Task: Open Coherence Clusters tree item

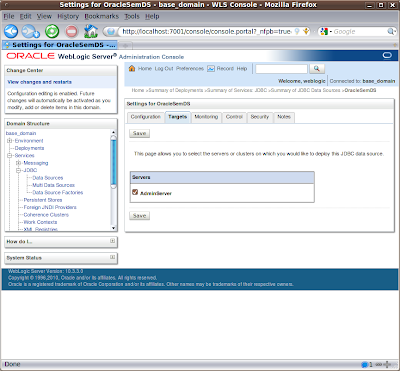Action: coord(46,215)
